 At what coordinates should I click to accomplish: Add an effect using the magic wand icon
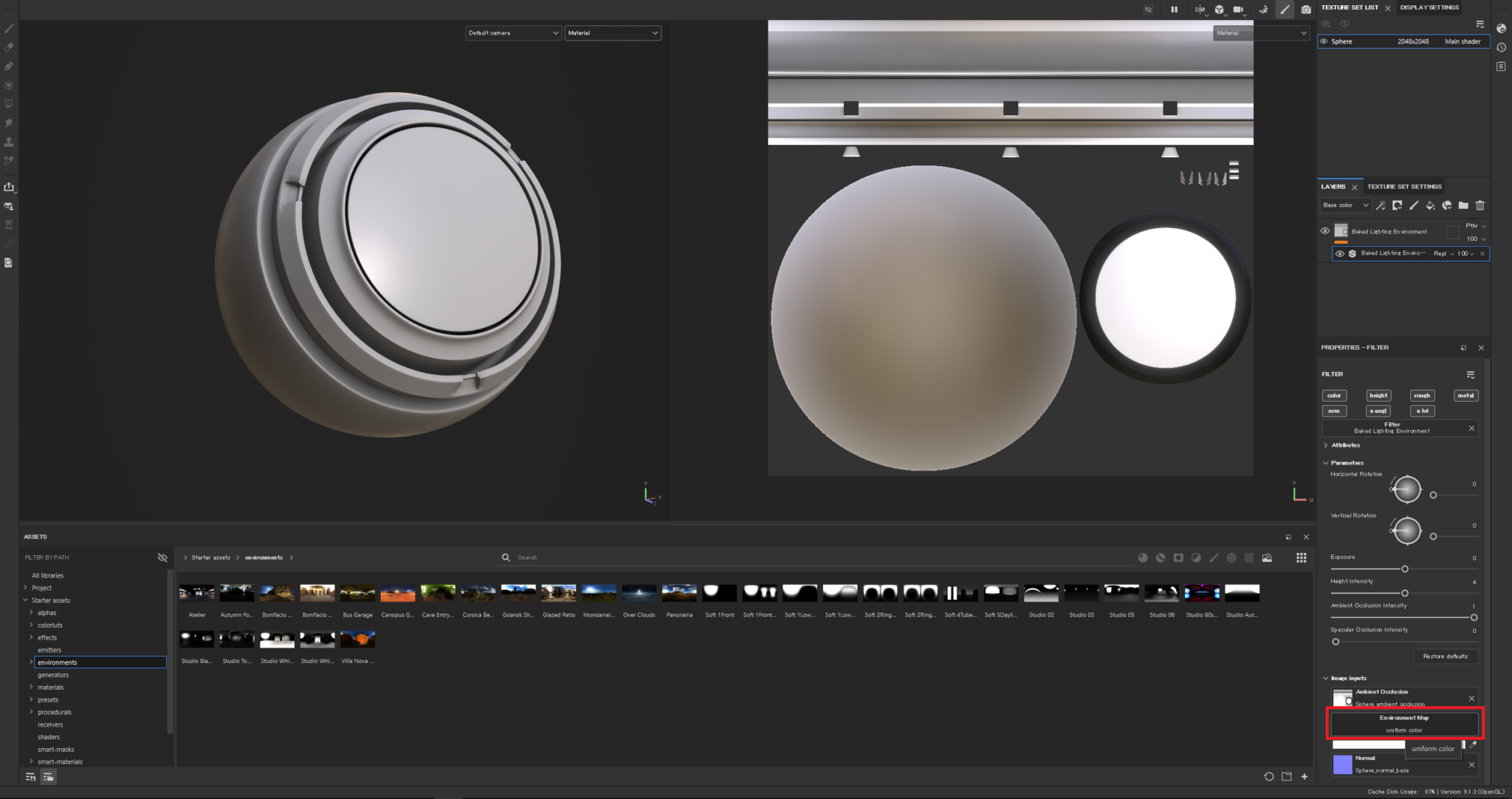pos(1381,205)
